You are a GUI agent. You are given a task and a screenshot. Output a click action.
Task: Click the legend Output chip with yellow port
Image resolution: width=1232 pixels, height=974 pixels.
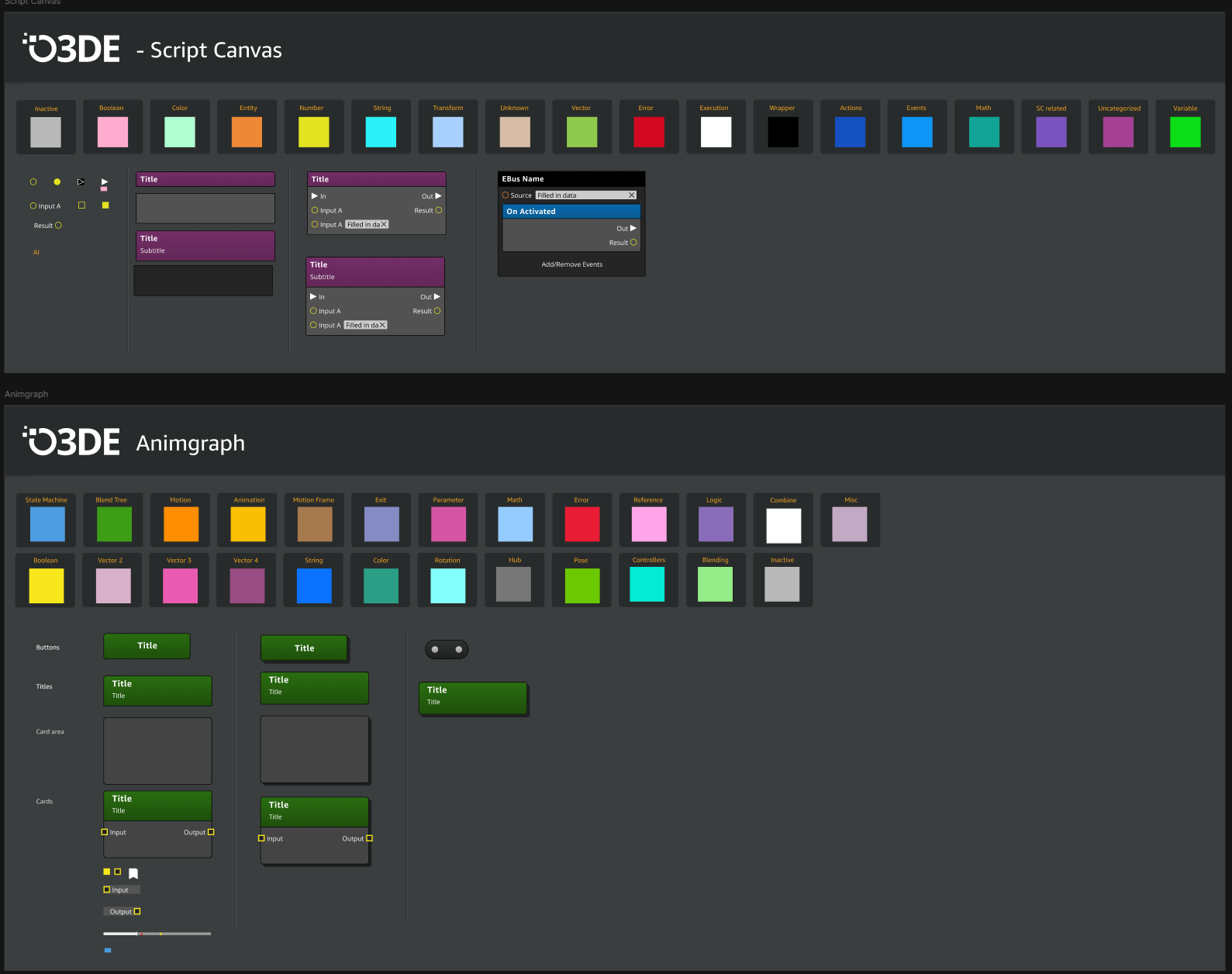click(x=122, y=911)
